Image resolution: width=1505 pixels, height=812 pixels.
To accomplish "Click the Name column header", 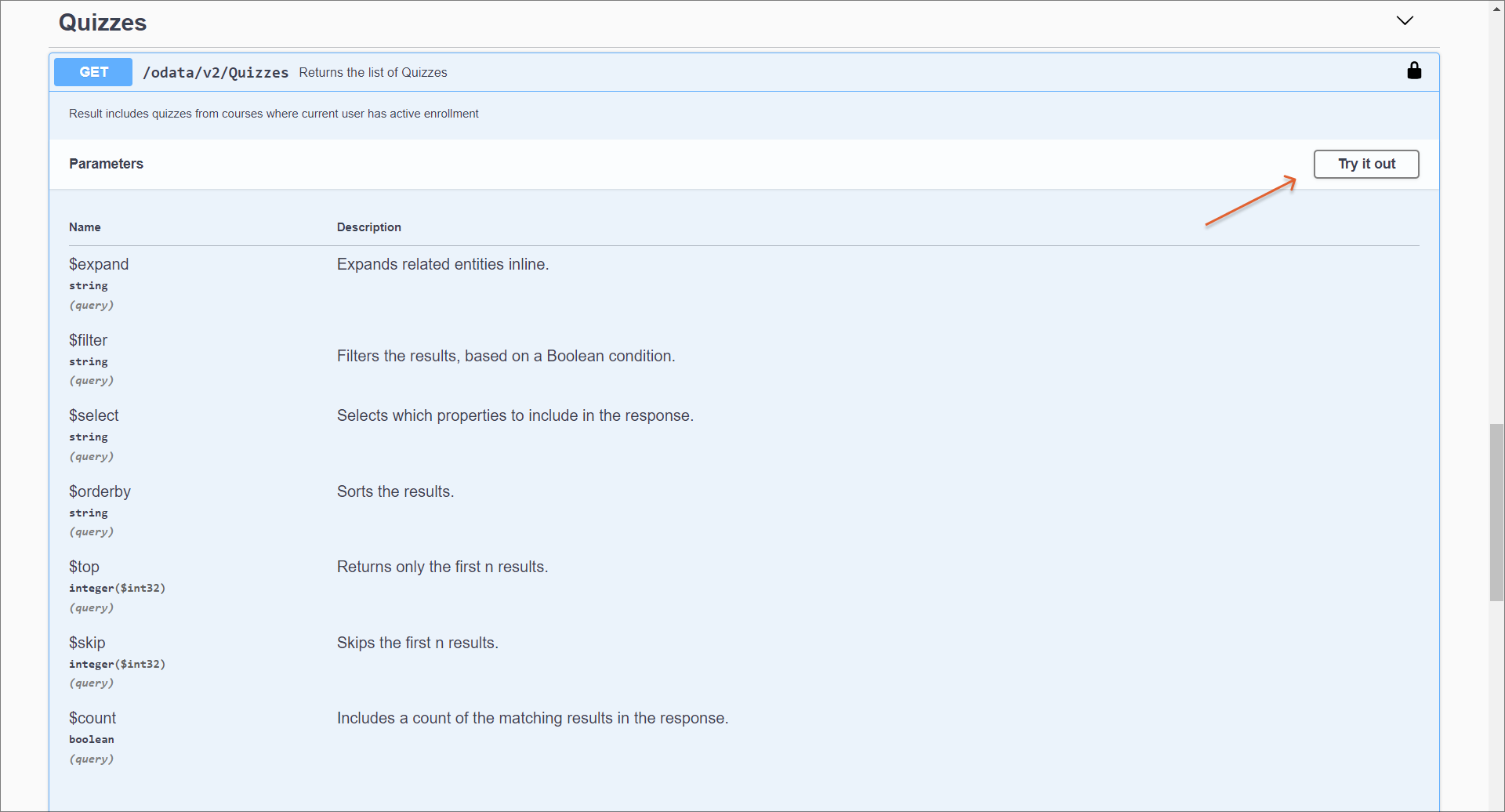I will (x=85, y=227).
